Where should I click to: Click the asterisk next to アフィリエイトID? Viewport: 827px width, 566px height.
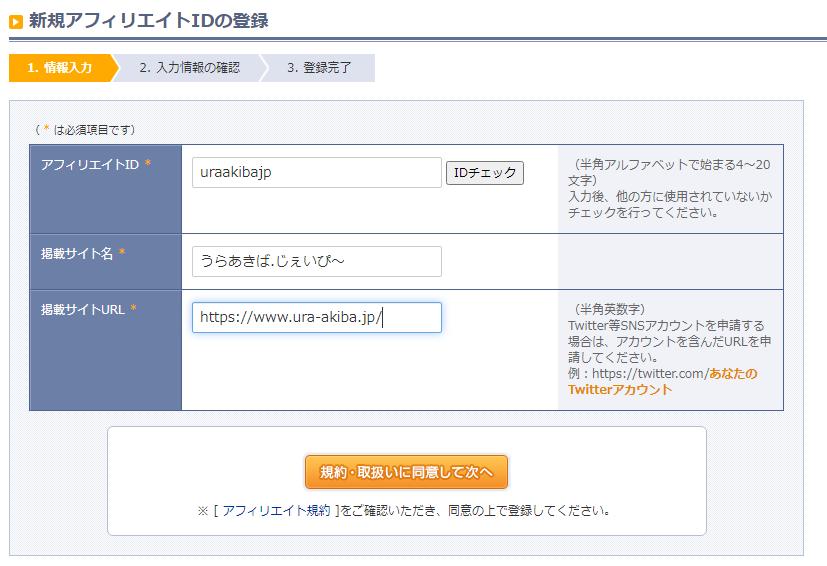148,164
